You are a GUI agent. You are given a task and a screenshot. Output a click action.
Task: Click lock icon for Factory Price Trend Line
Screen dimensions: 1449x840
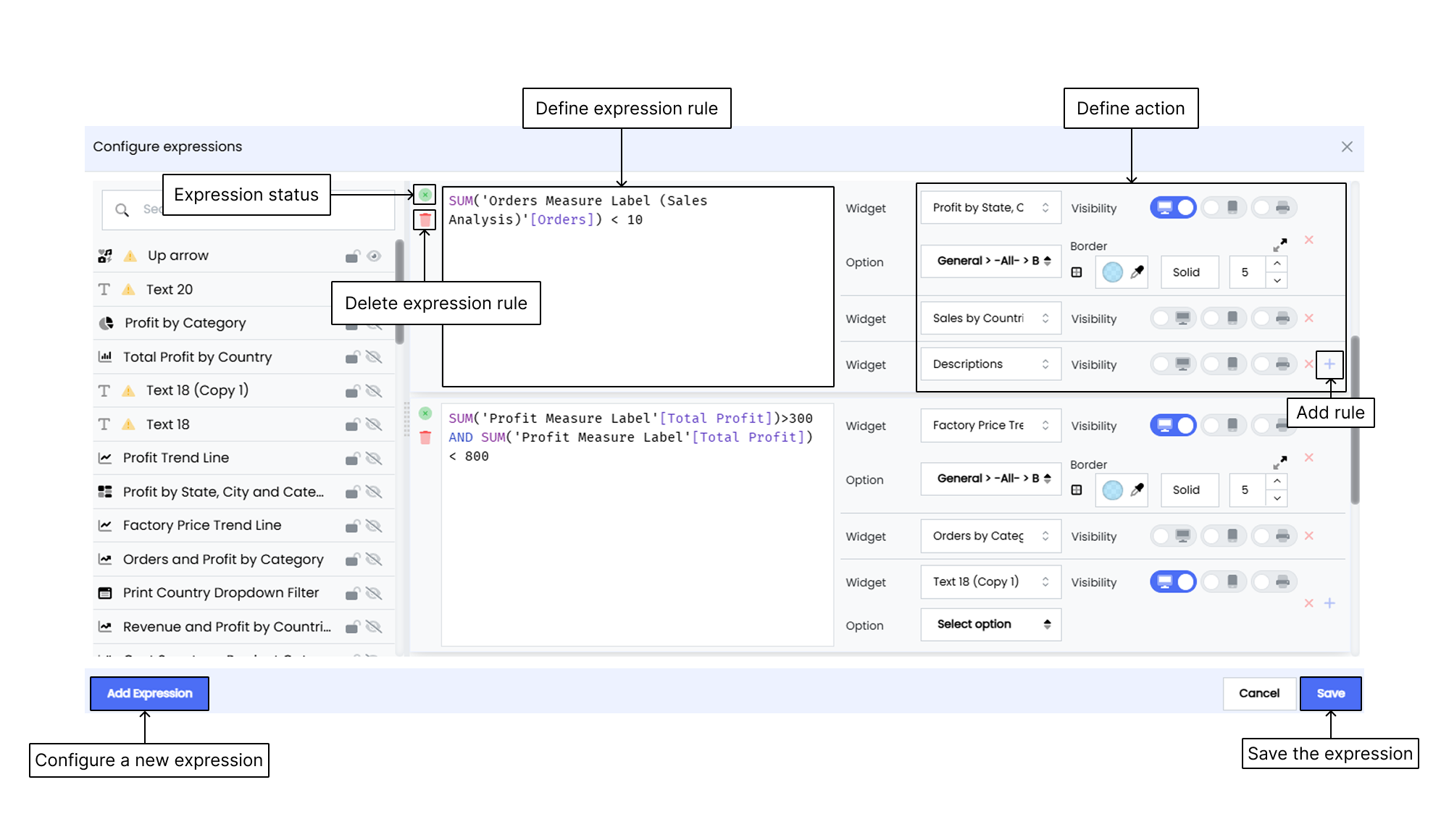(352, 526)
